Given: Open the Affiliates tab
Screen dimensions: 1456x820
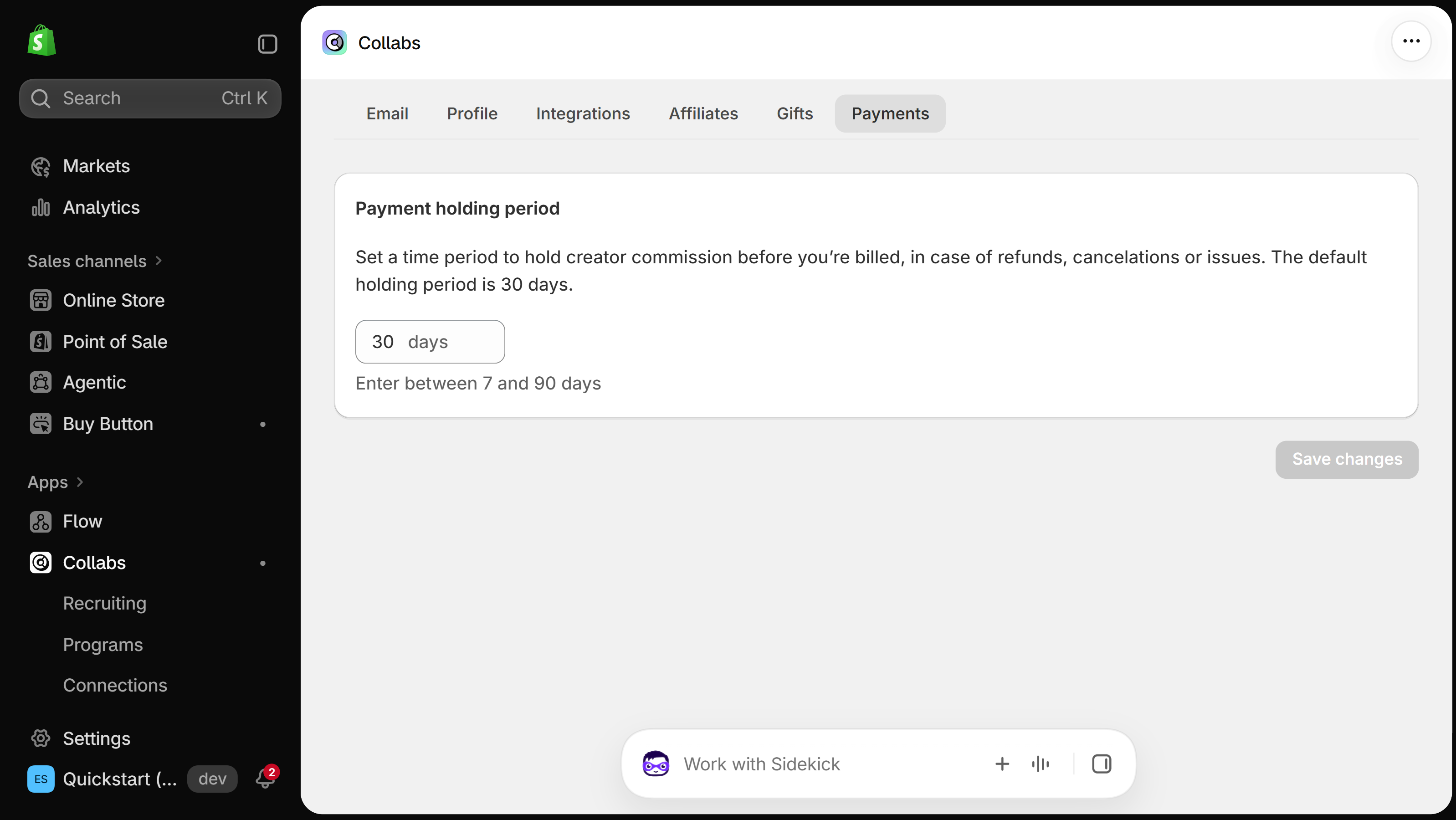Looking at the screenshot, I should click(x=704, y=113).
